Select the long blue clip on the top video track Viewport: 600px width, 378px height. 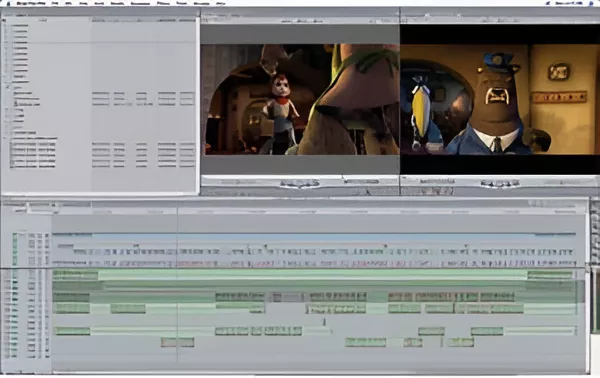pyautogui.click(x=314, y=236)
